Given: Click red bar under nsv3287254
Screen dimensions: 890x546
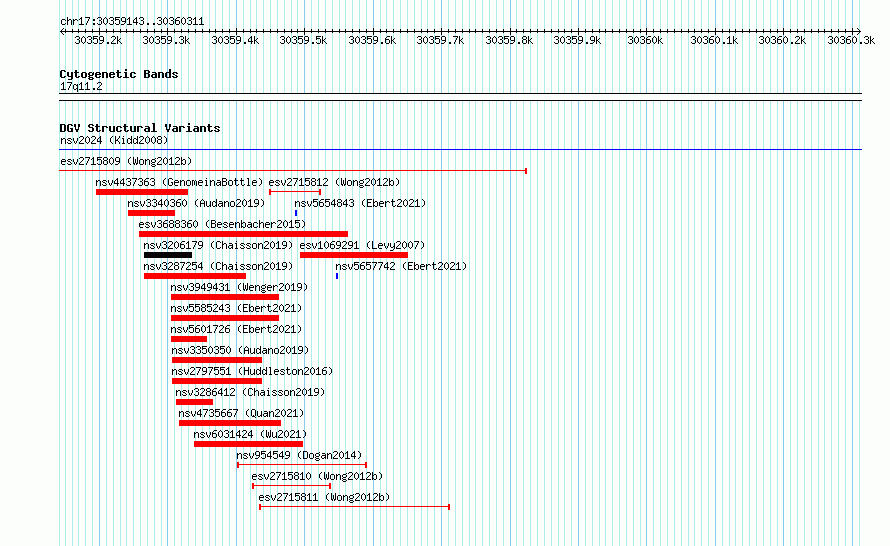Looking at the screenshot, I should (195, 276).
